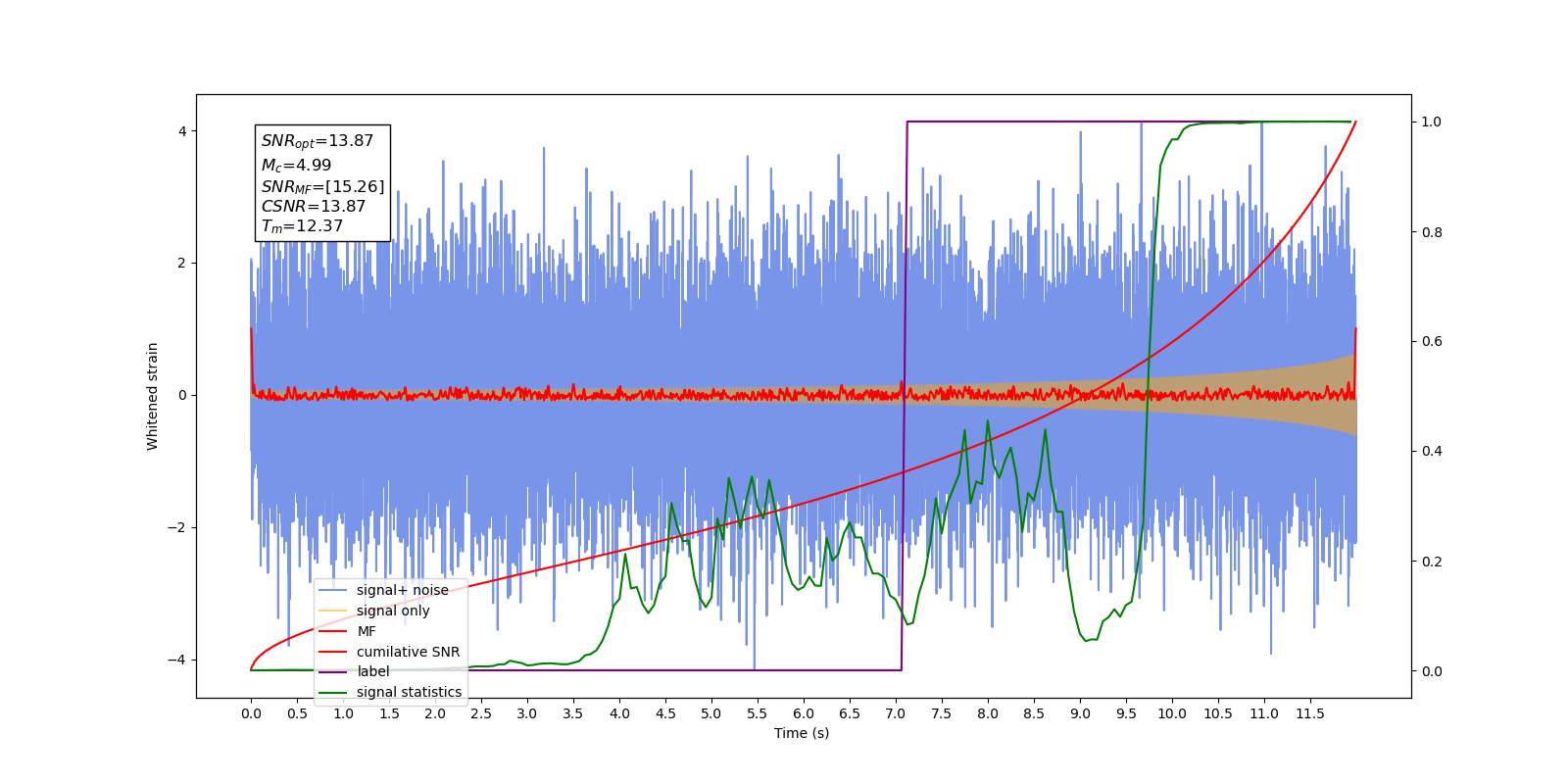Click the right y-axis tick label 0.6

click(1432, 342)
